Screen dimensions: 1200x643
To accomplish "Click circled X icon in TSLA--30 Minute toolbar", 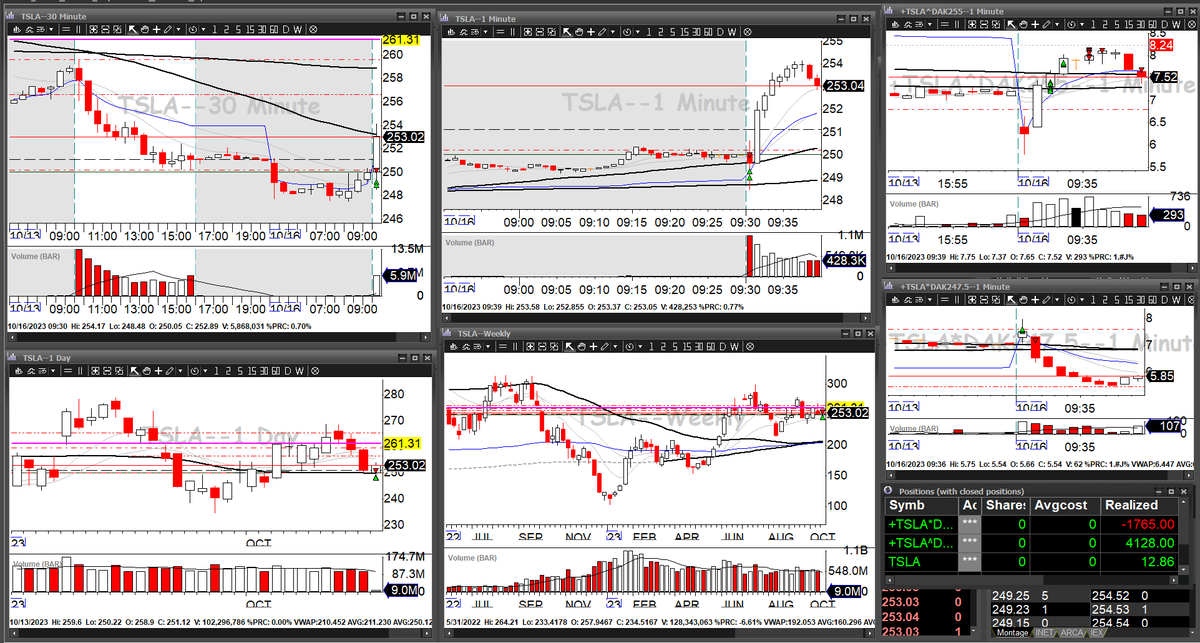I will click(313, 29).
